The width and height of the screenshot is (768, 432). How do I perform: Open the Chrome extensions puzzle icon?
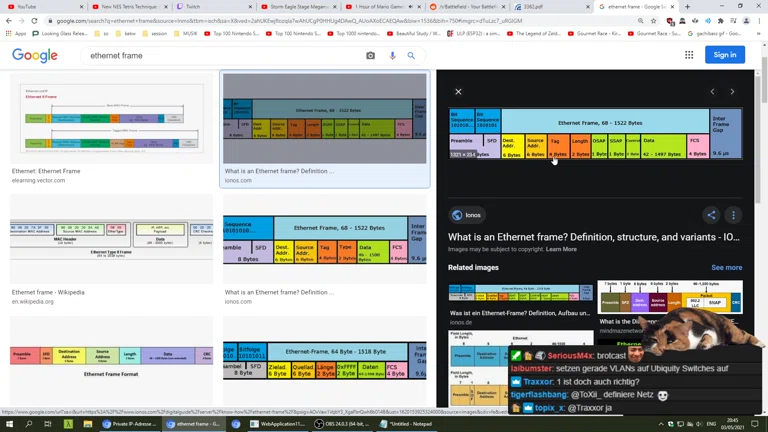[720, 21]
